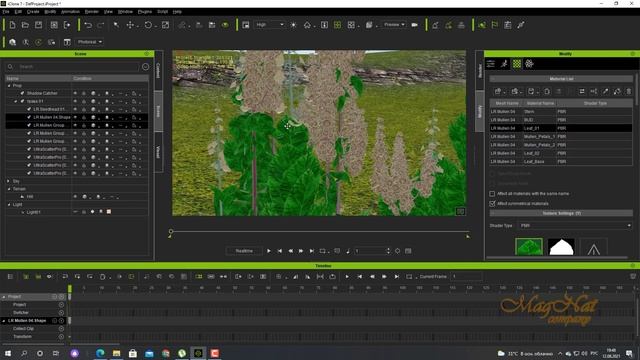The width and height of the screenshot is (640, 360).
Task: Click the Home camera view icon
Action: 307,25
